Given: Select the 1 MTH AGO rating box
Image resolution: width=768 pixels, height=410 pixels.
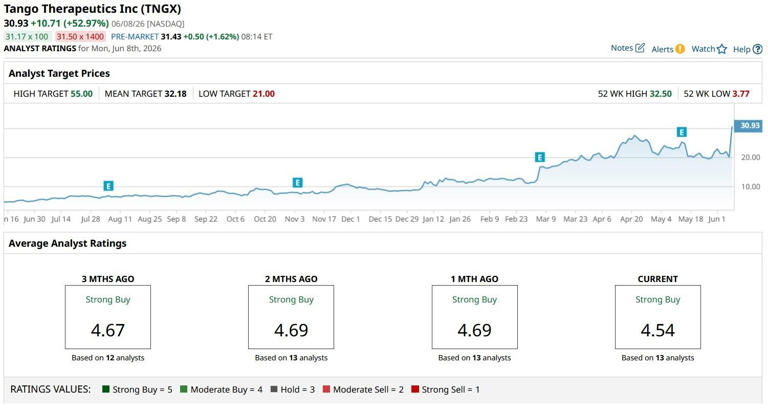Looking at the screenshot, I should tap(475, 317).
